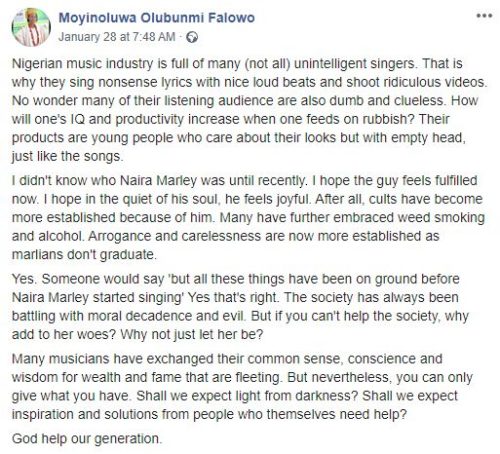Click the text 'Naira Marley started singing'
Image resolution: width=500 pixels, height=454 pixels.
[97, 297]
